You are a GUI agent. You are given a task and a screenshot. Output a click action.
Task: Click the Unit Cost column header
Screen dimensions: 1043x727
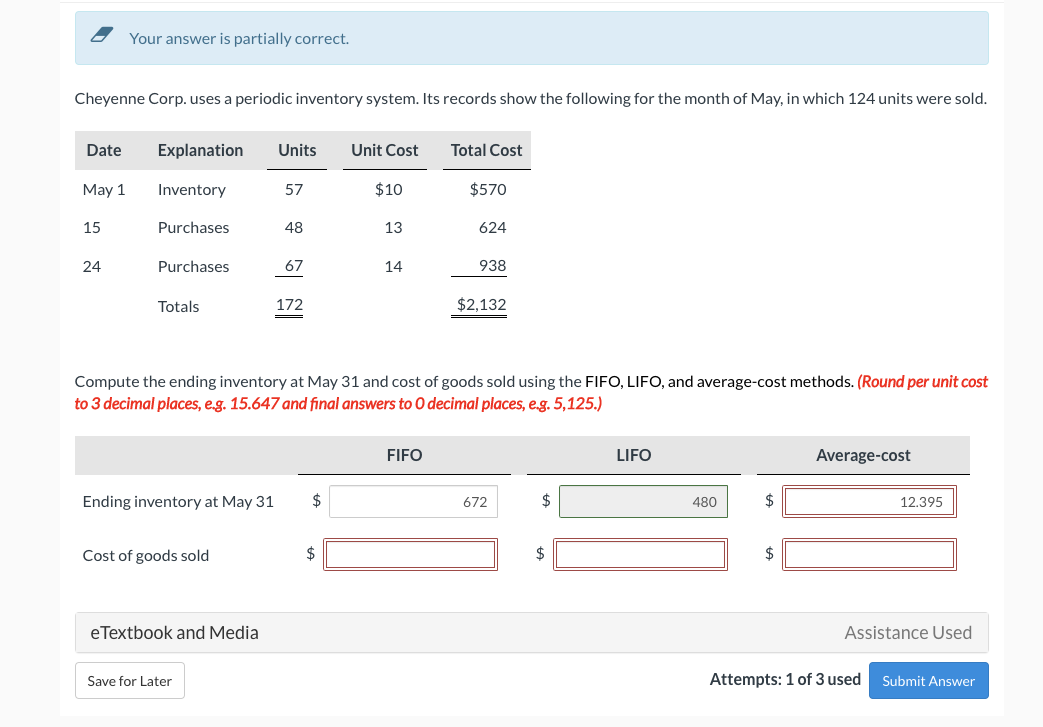(384, 150)
